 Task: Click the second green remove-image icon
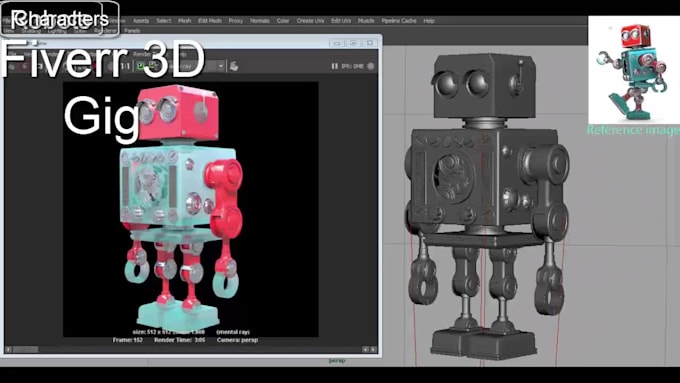[x=153, y=66]
